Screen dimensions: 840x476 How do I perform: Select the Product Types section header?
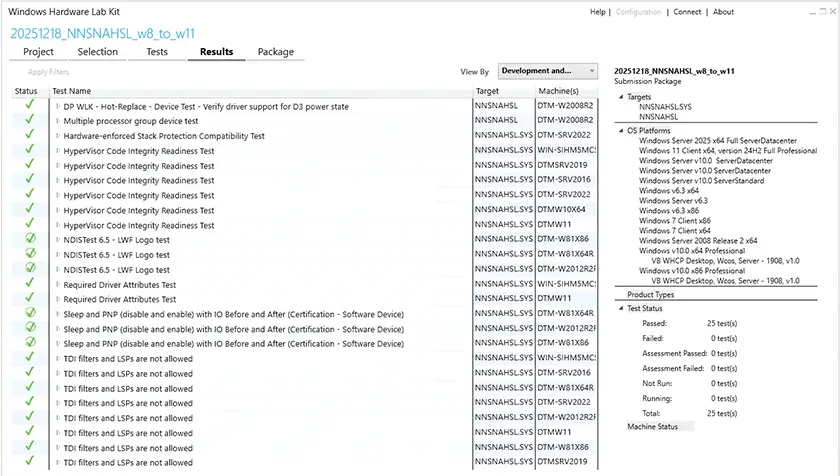650,294
